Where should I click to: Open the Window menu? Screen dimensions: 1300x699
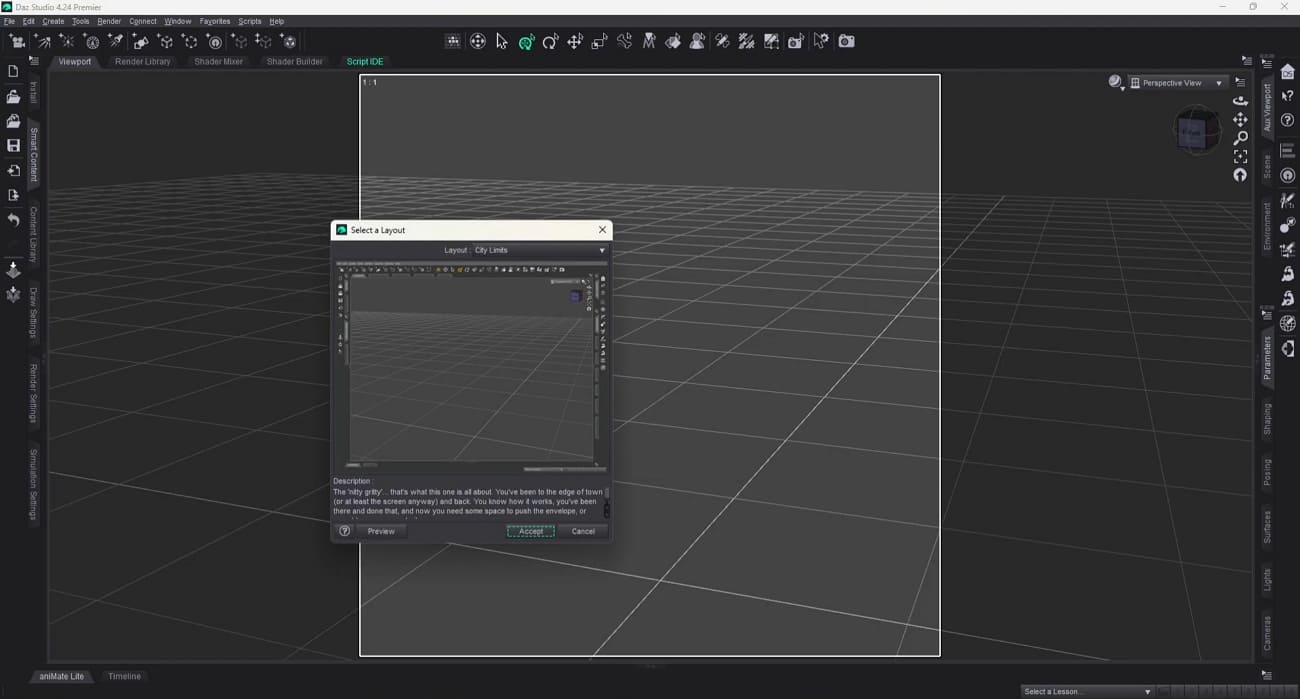[177, 21]
